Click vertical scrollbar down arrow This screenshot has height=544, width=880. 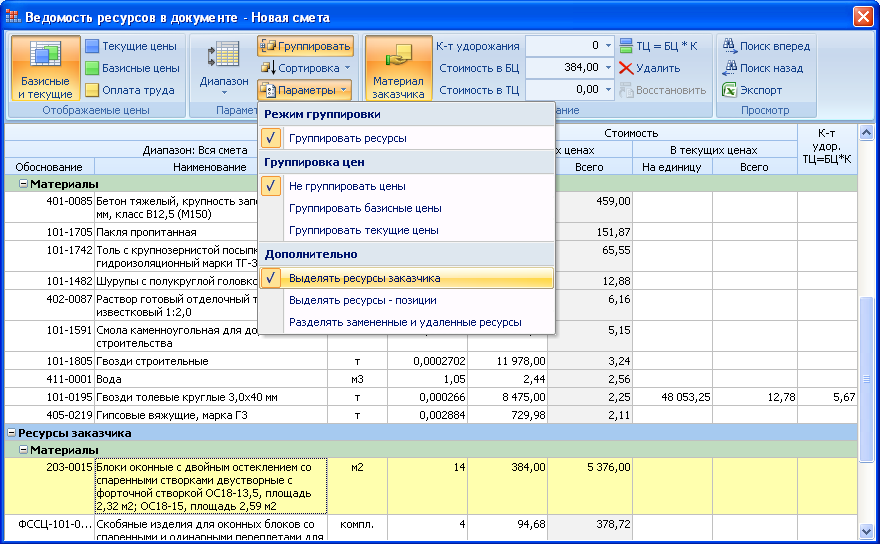pos(866,531)
